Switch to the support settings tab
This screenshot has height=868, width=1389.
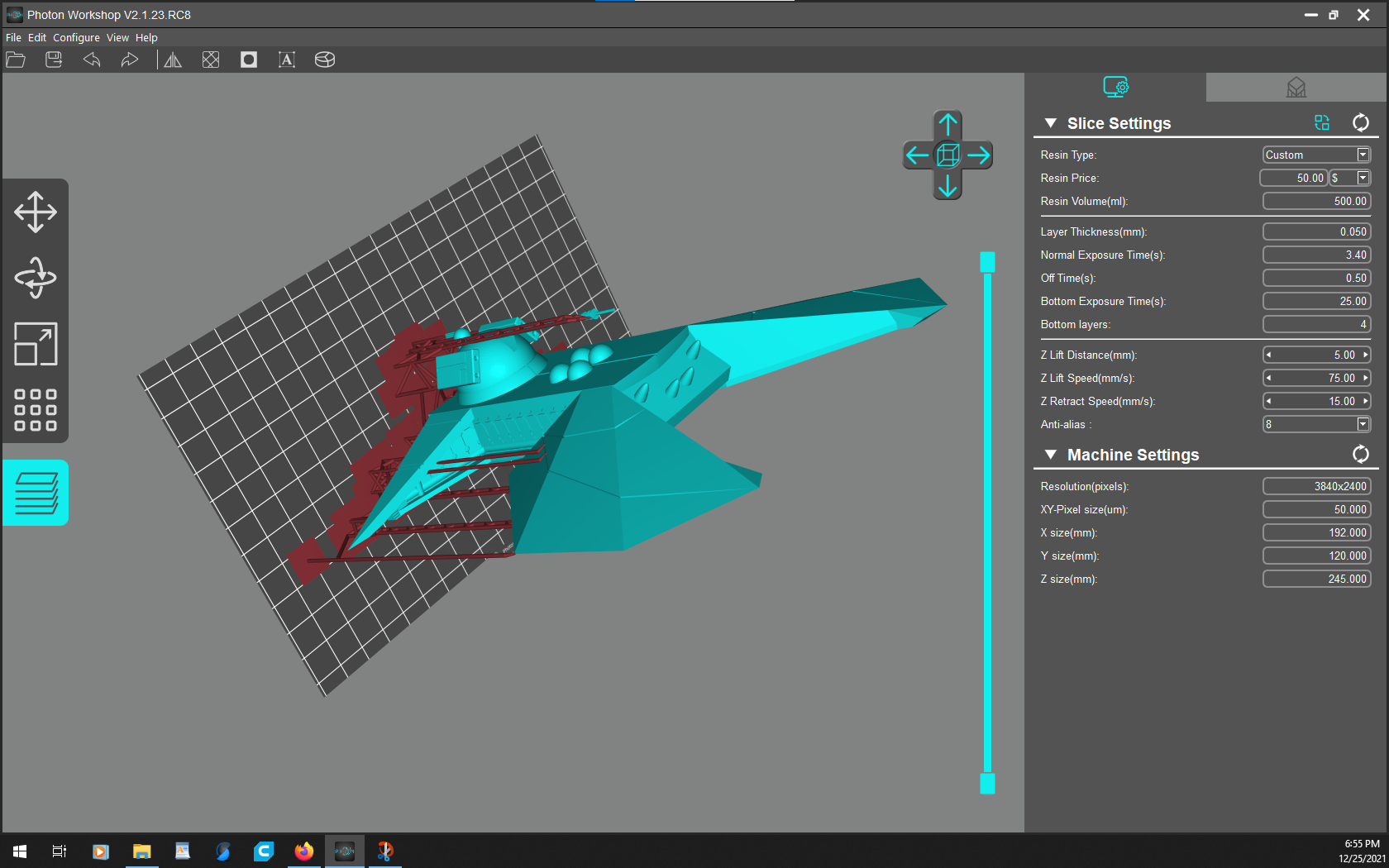[1296, 87]
